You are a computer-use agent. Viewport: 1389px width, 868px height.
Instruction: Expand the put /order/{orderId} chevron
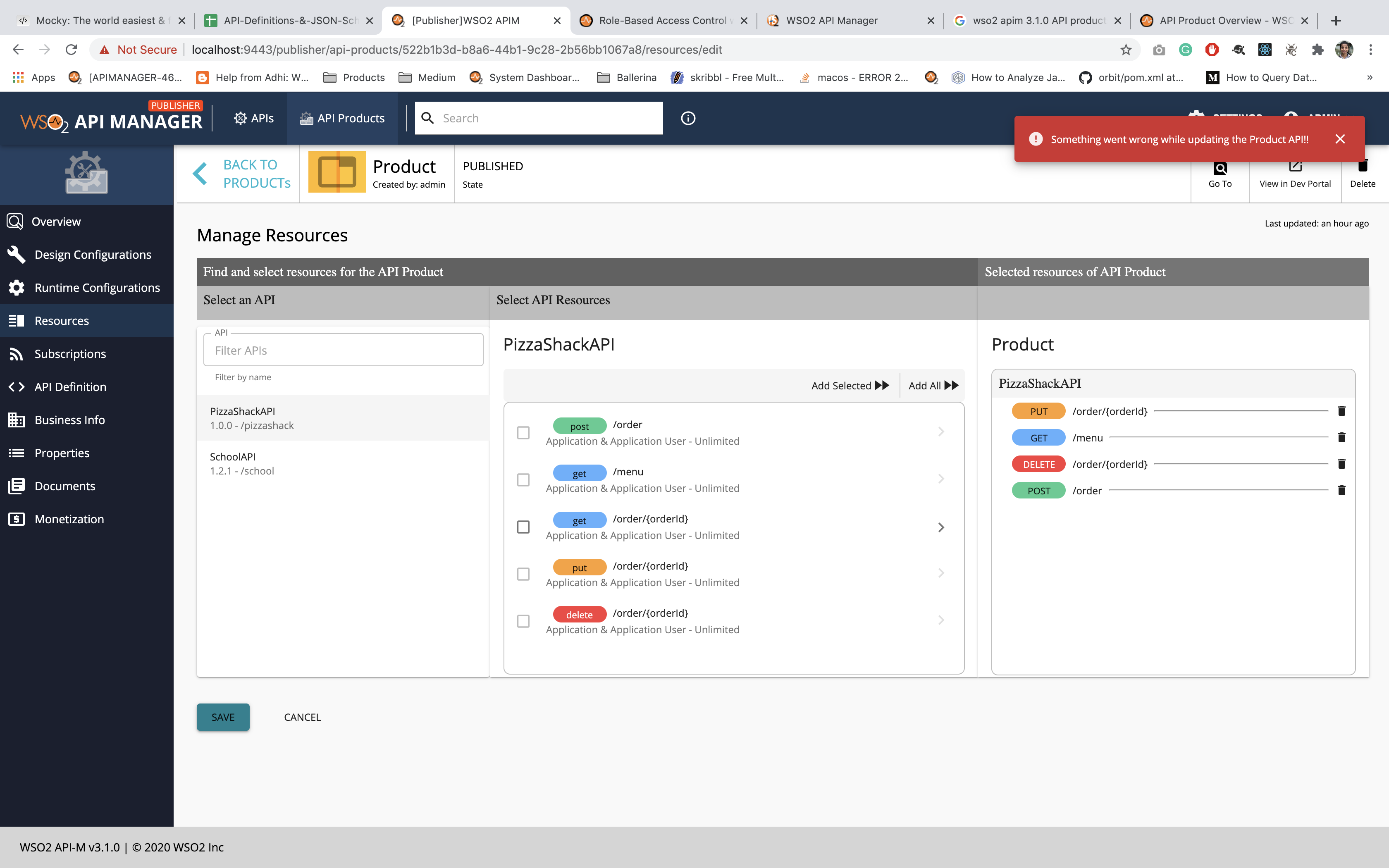coord(941,573)
